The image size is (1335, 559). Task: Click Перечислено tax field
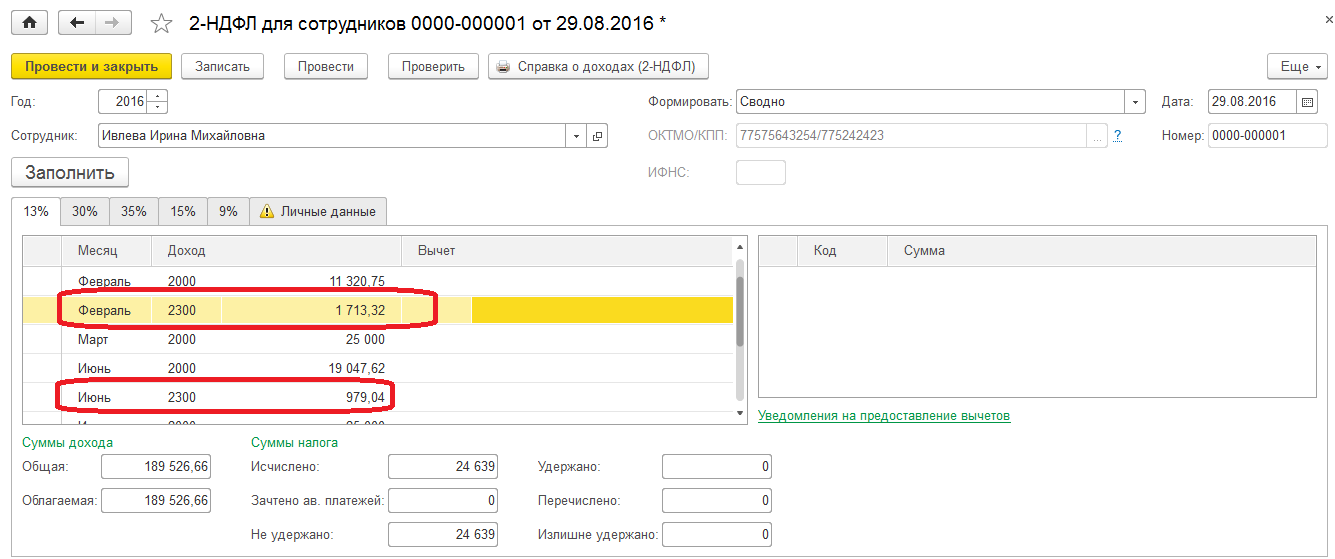717,500
